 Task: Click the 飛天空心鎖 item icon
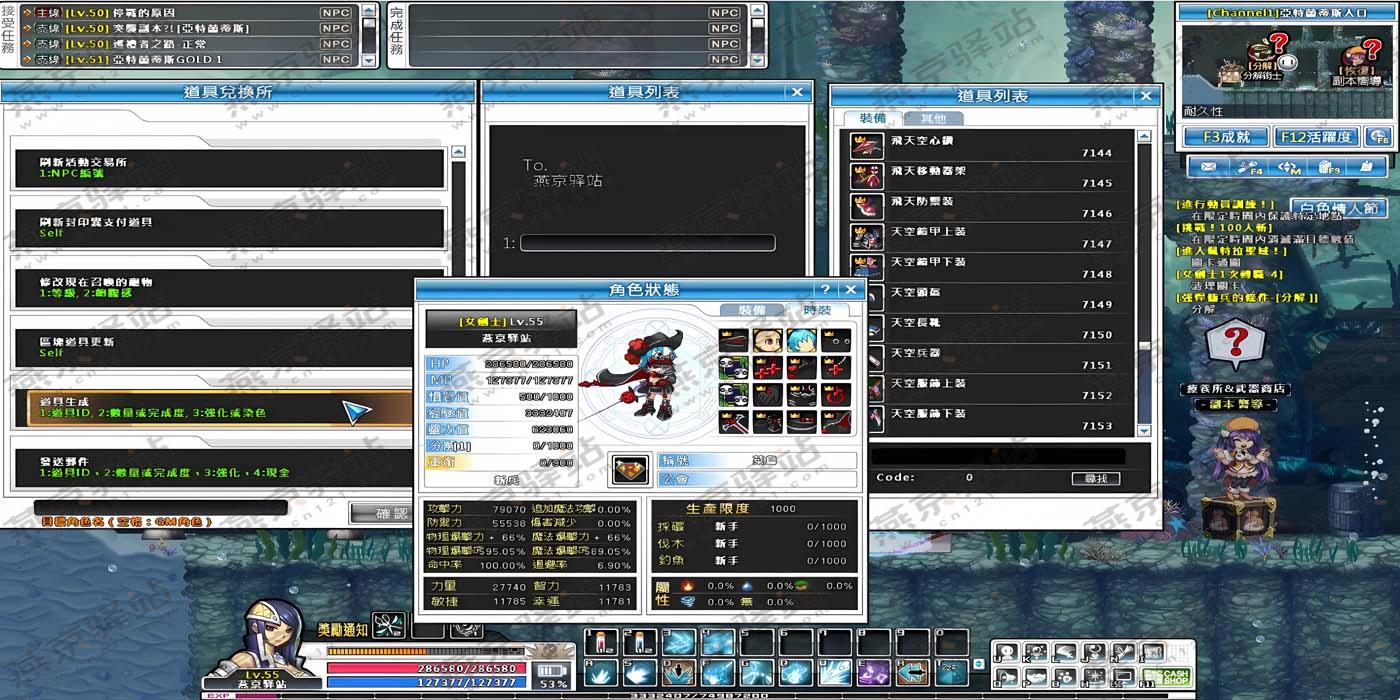click(x=866, y=146)
